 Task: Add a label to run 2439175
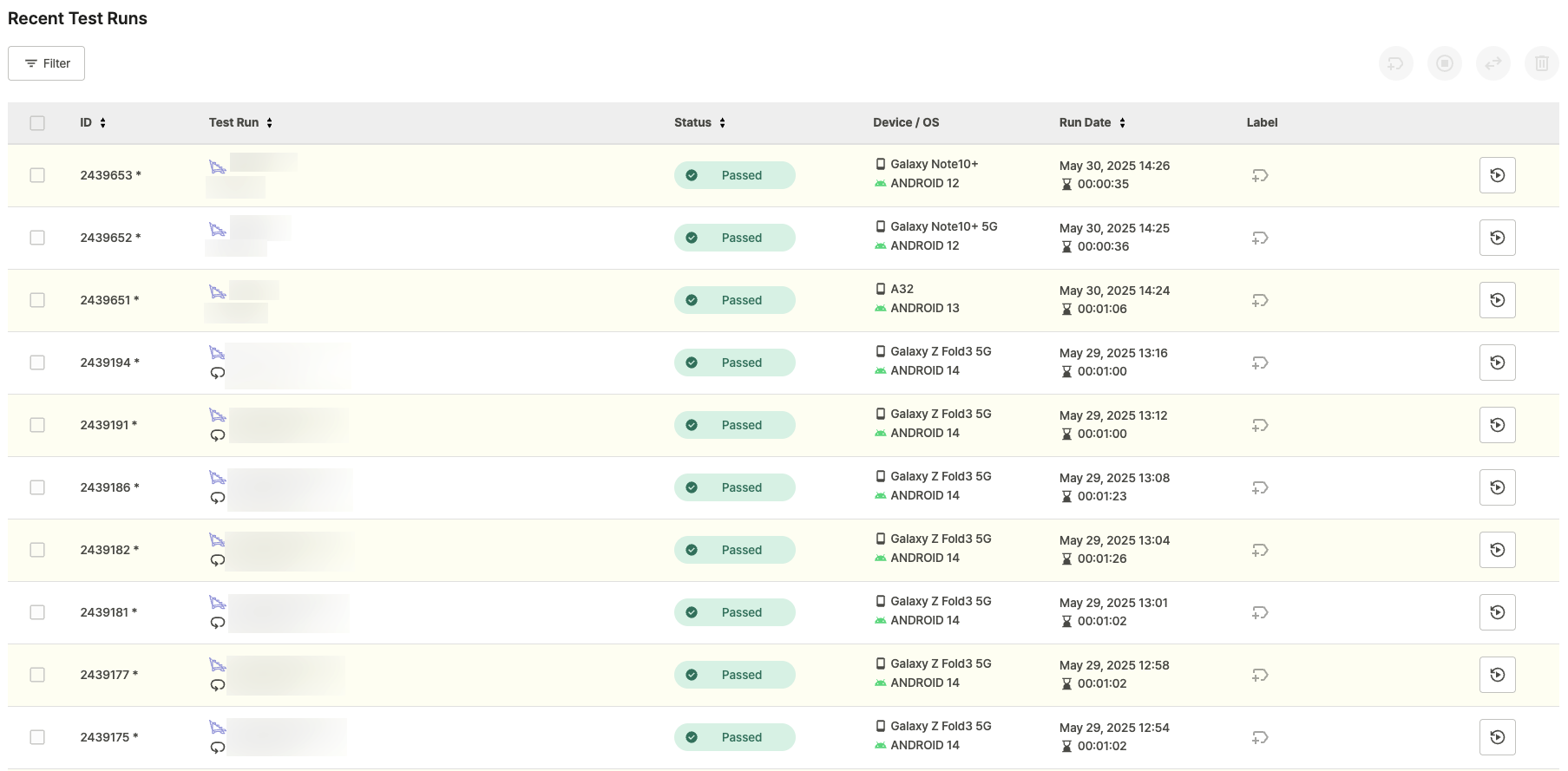[1260, 737]
